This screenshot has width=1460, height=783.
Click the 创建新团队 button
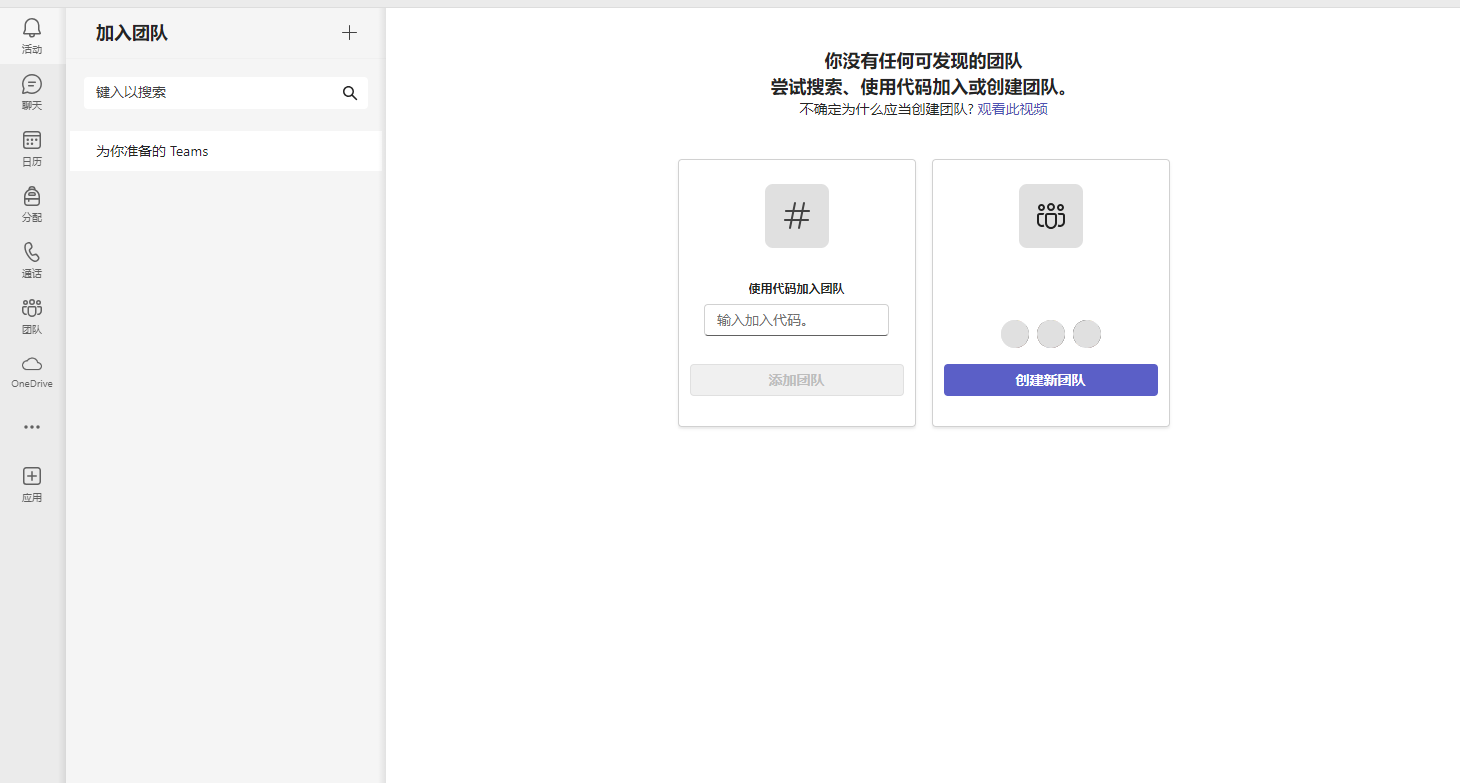pyautogui.click(x=1051, y=380)
